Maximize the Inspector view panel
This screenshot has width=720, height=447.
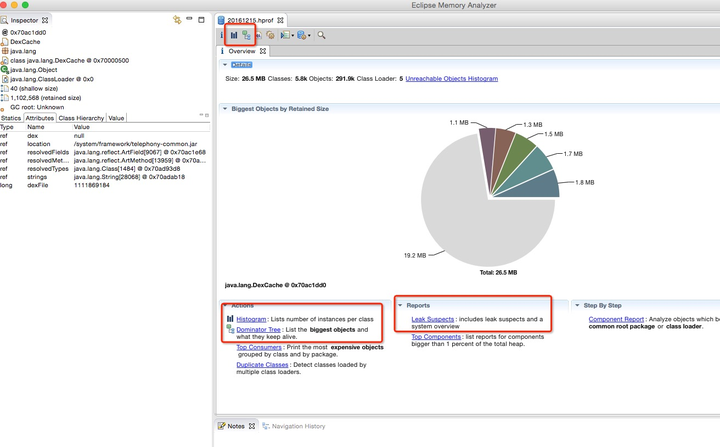[201, 19]
